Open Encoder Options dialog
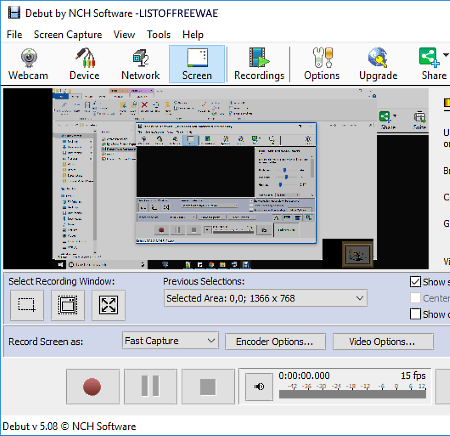This screenshot has width=450, height=436. coord(275,342)
